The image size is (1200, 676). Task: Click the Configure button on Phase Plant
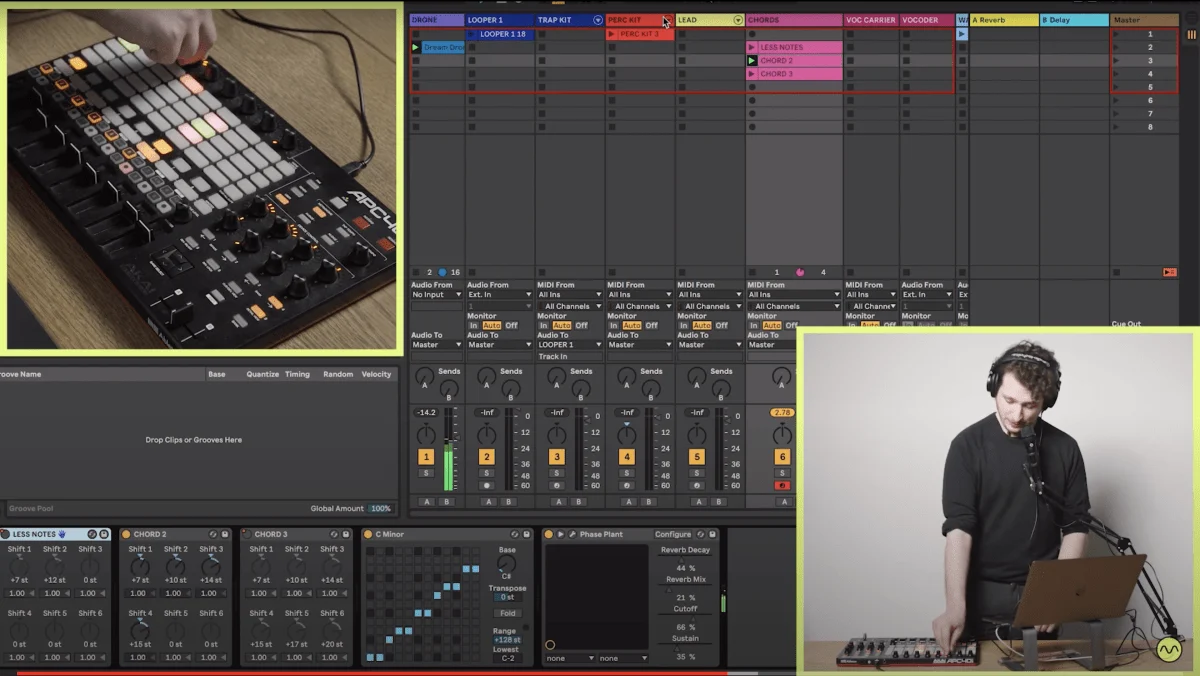click(673, 534)
